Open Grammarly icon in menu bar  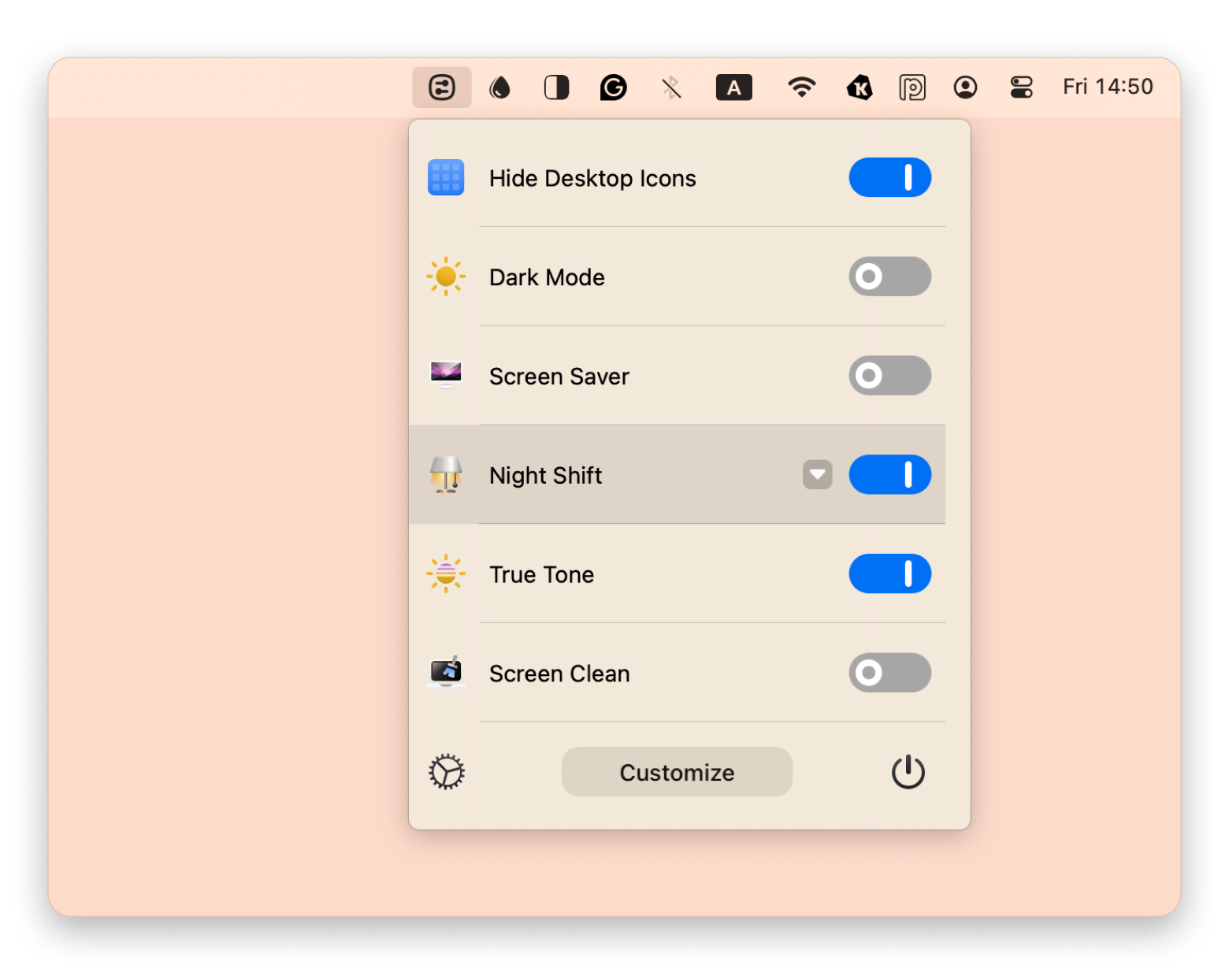[613, 87]
